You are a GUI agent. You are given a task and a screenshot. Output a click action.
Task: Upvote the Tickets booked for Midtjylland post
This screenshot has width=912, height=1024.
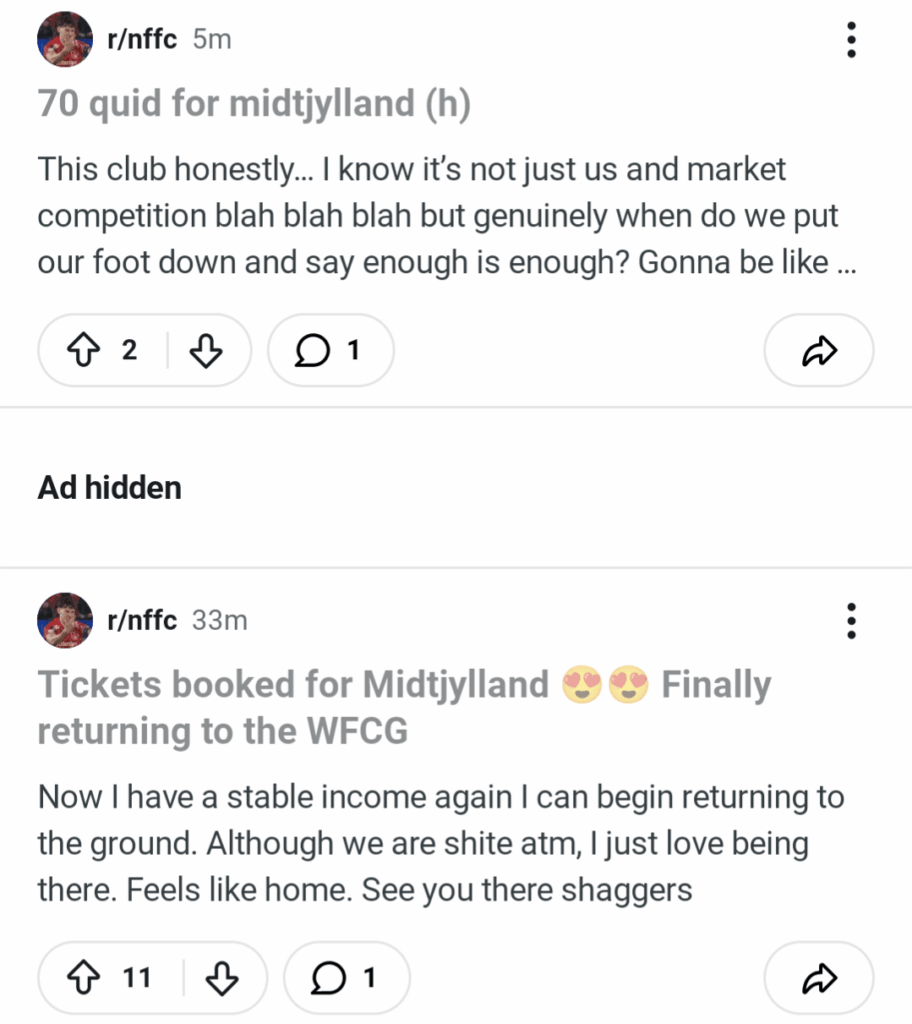coord(85,977)
